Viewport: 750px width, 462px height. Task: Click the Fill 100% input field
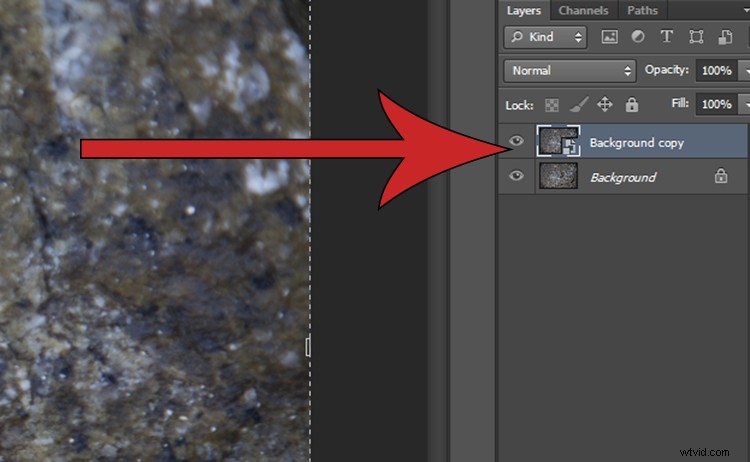[x=717, y=104]
